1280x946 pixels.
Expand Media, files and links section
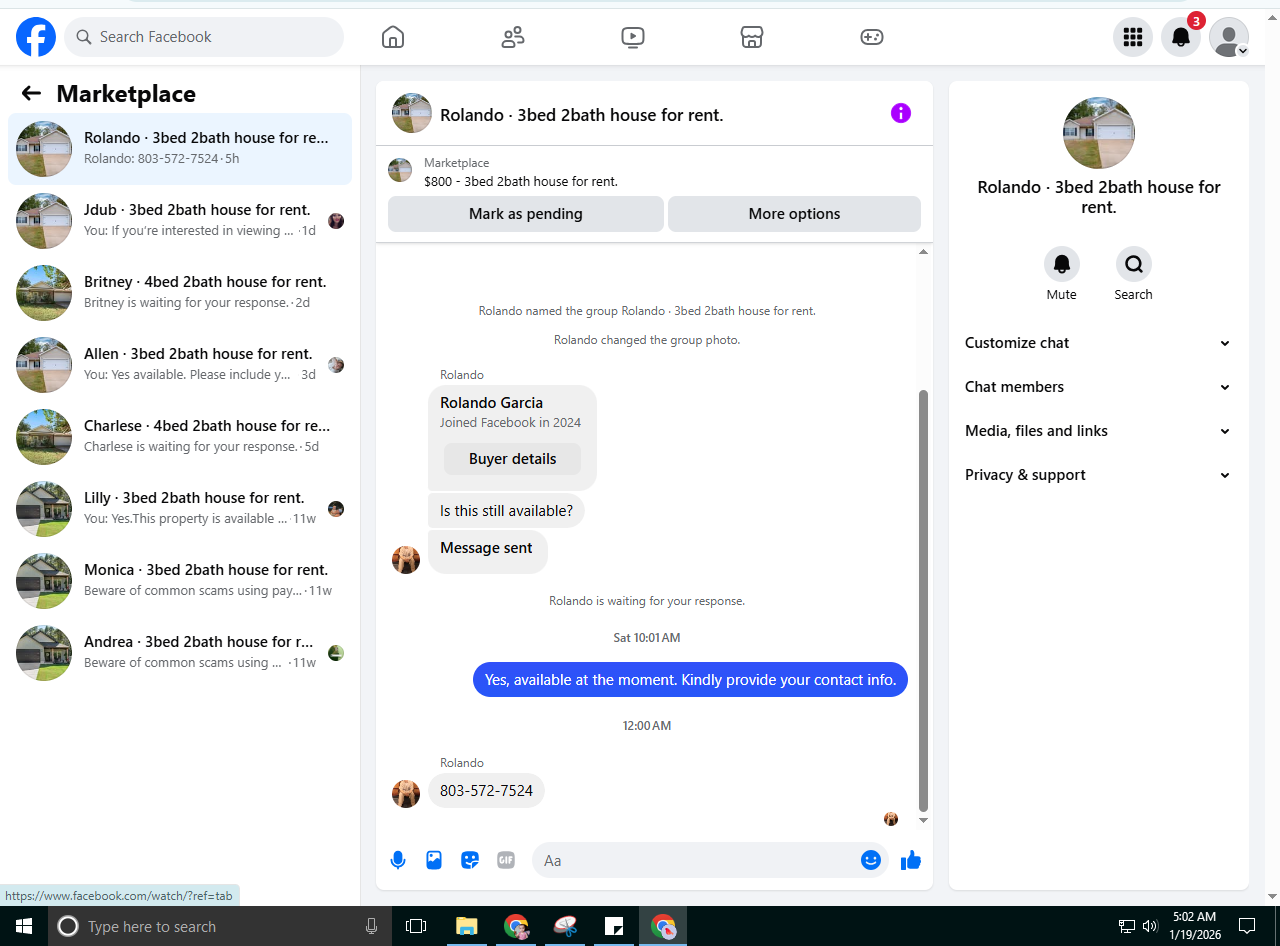click(1099, 431)
